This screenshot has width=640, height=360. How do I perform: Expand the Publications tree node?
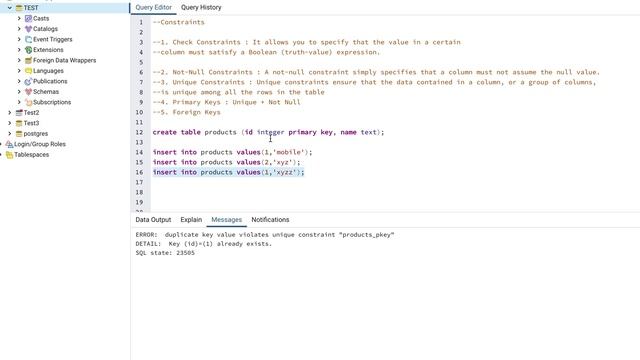(x=19, y=81)
